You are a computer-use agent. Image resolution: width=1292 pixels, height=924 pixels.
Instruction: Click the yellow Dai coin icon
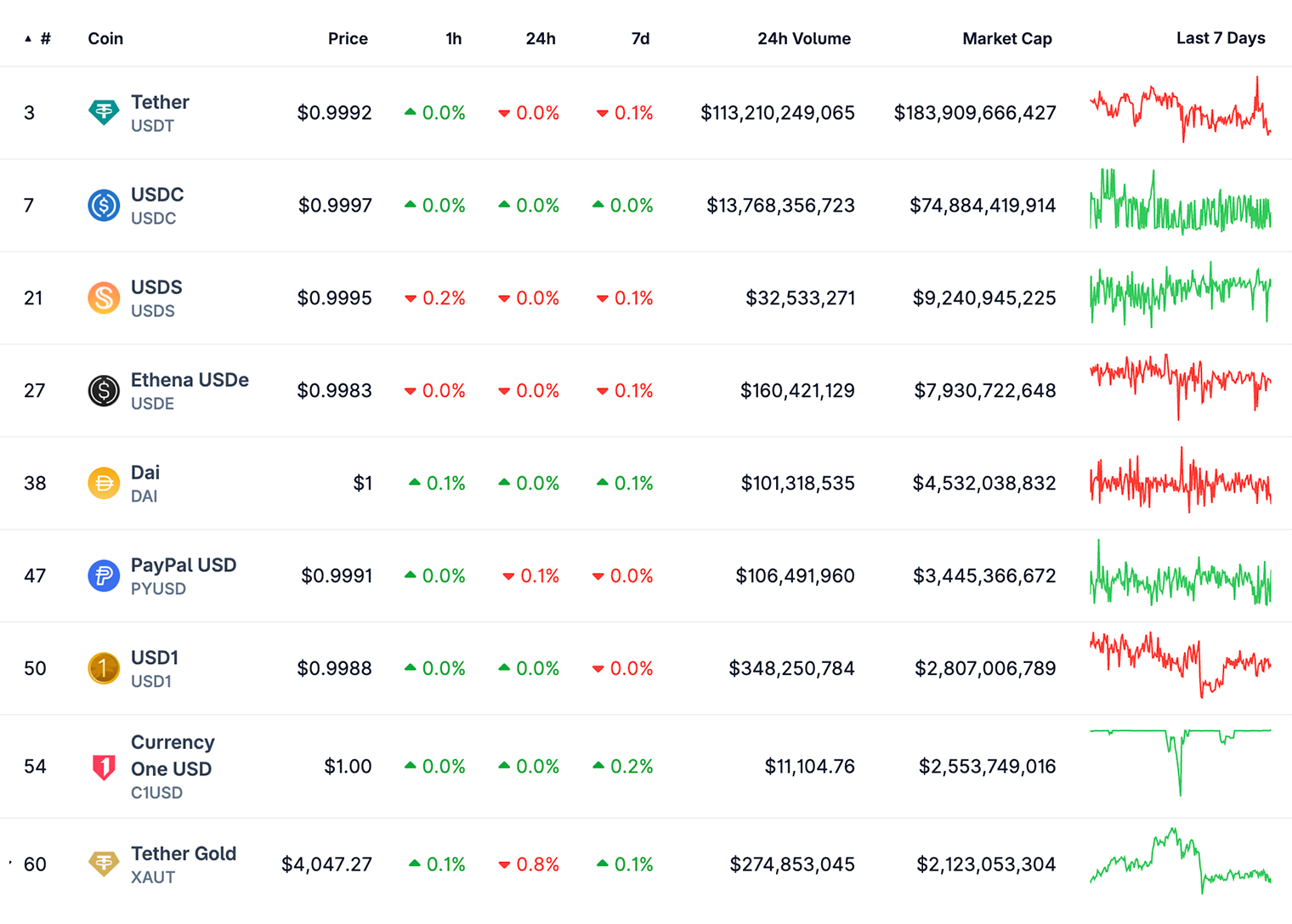[x=104, y=483]
